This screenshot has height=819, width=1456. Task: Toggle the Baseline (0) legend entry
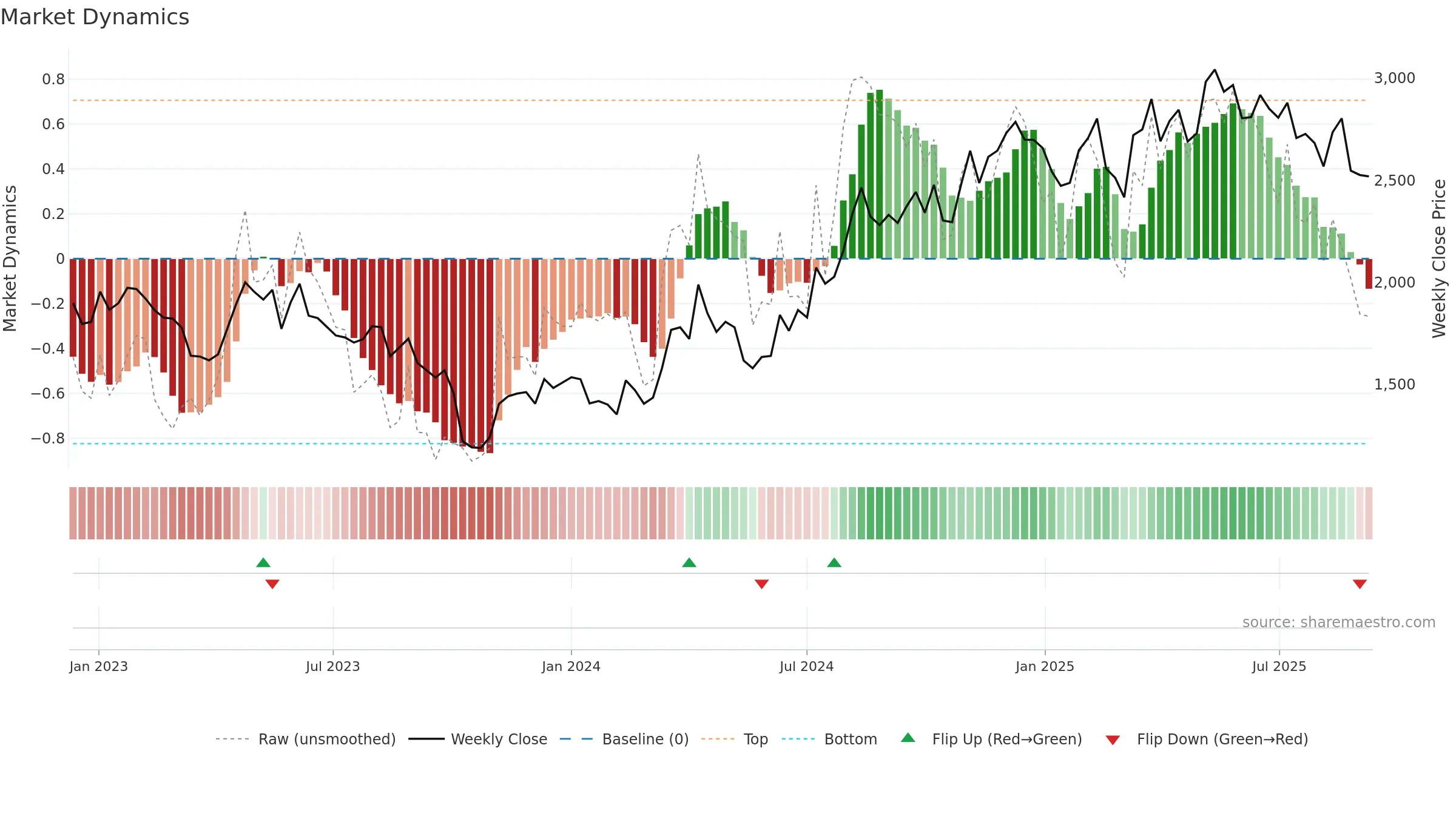click(x=624, y=739)
